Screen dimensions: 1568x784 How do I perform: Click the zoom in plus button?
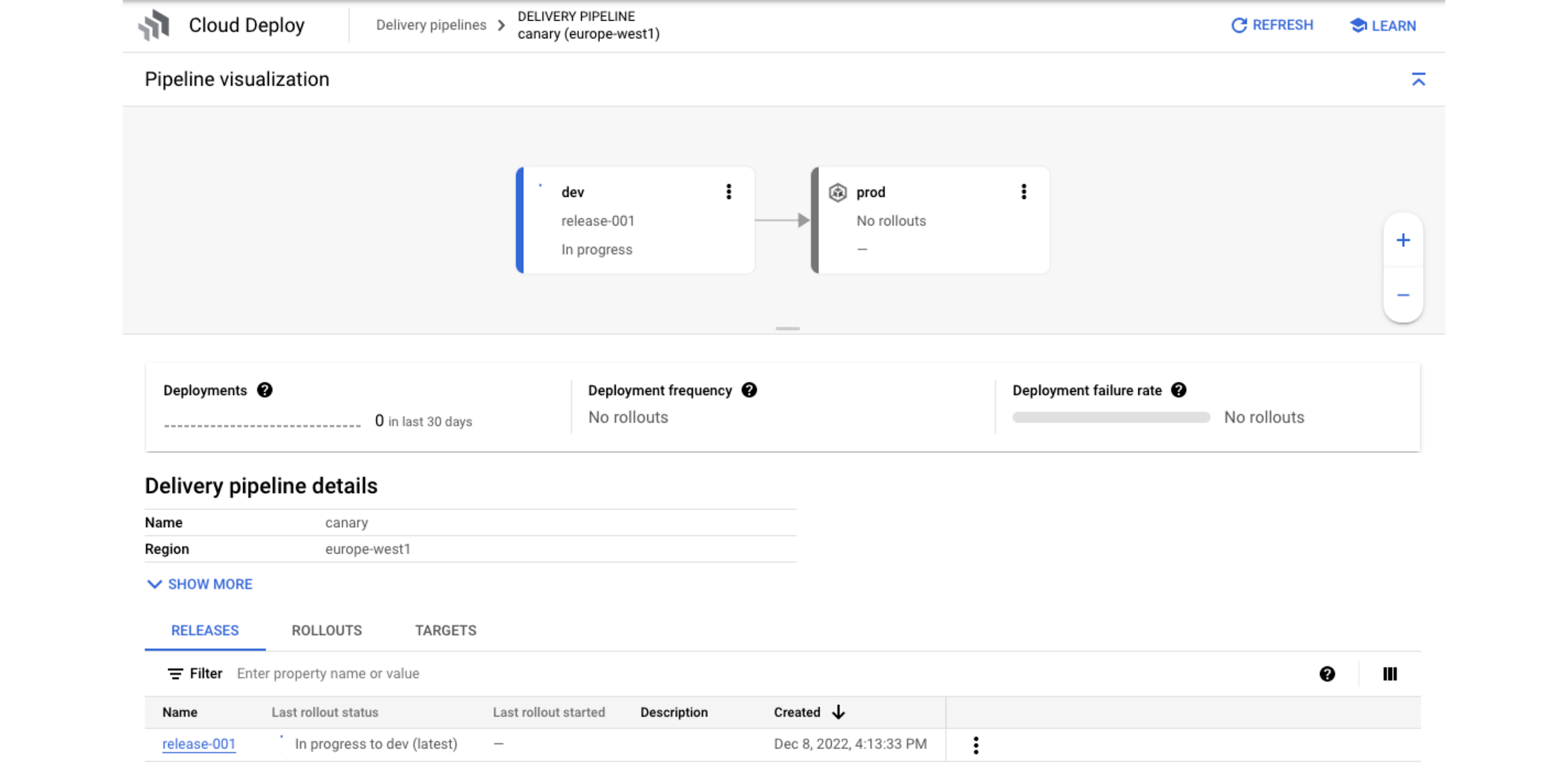point(1403,240)
